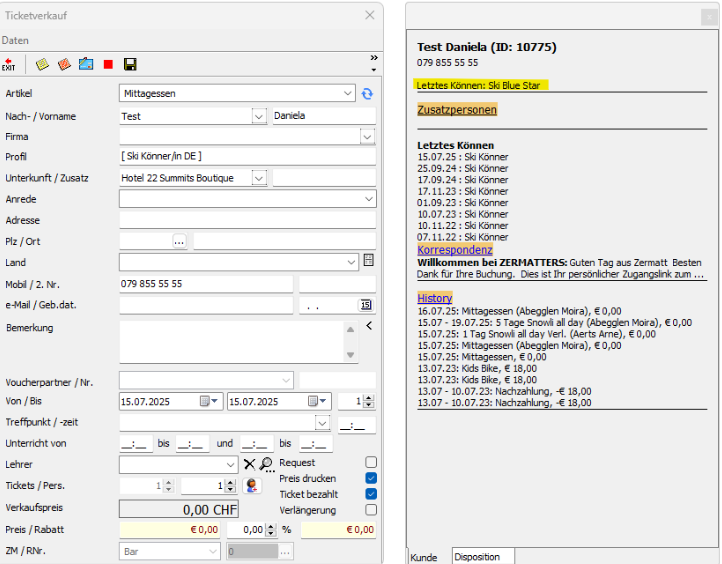
Task: Open the Daten menu
Action: point(15,40)
